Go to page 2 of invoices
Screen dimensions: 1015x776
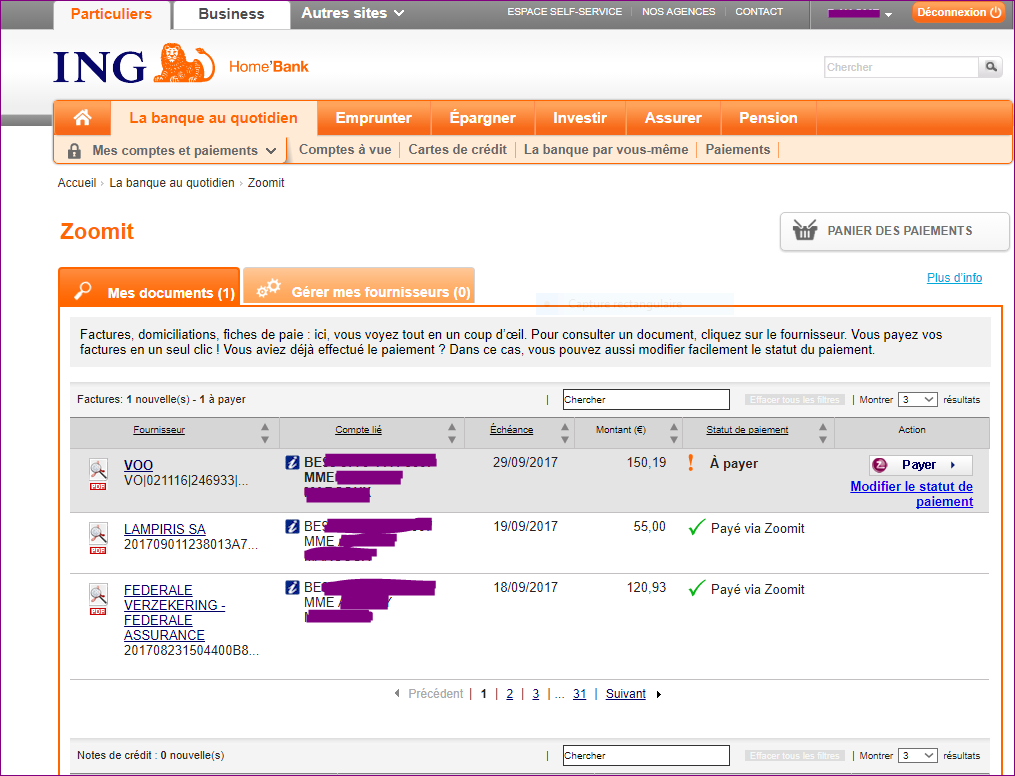(x=509, y=694)
